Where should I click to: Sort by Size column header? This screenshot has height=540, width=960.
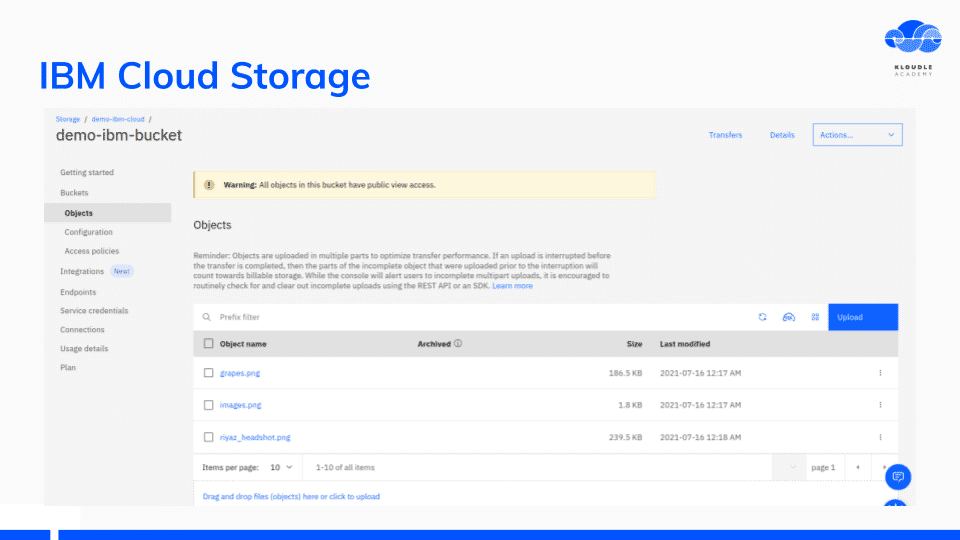tap(634, 344)
